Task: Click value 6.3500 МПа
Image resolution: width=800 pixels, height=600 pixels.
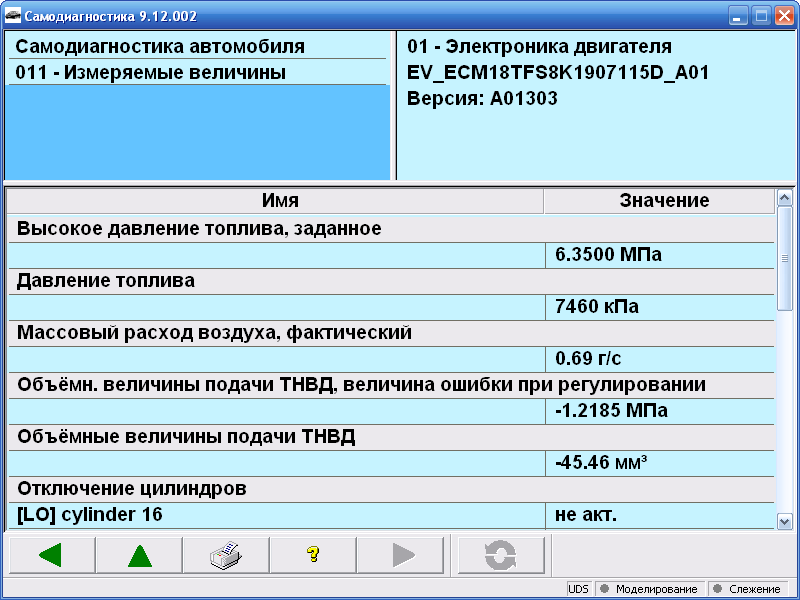Action: (x=660, y=255)
